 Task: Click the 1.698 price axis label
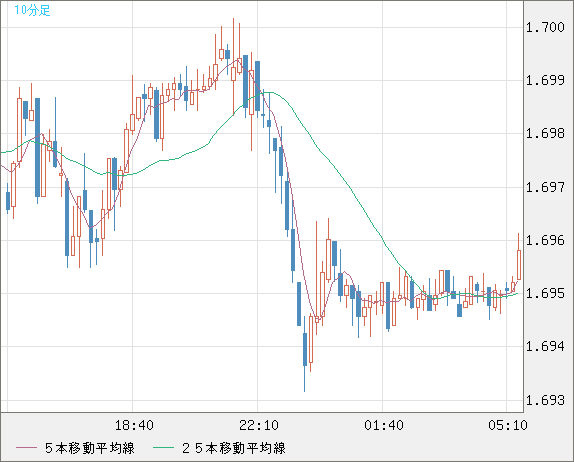click(545, 133)
